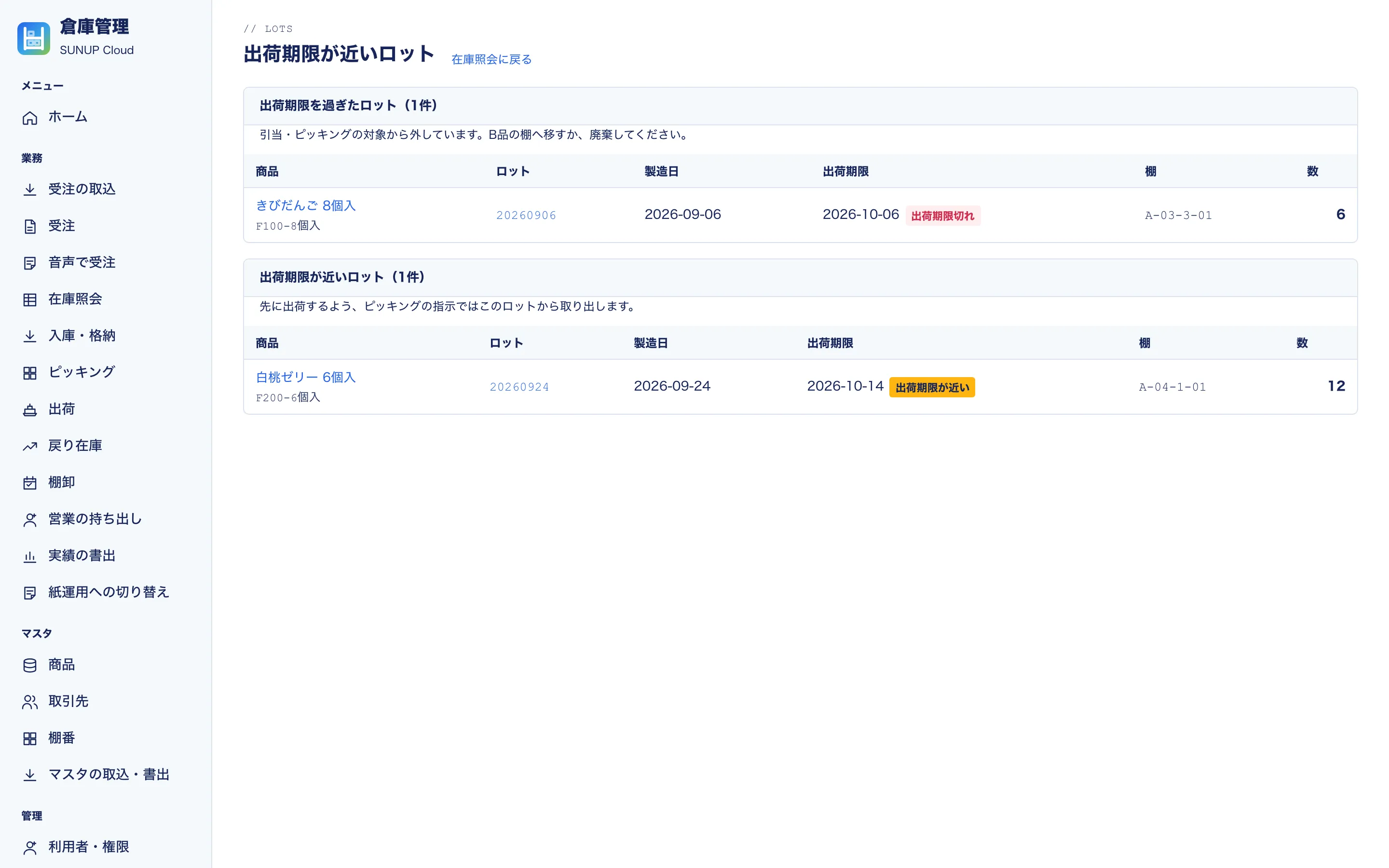Viewport: 1389px width, 868px height.
Task: Click the grid icon beside ピッキング
Action: click(x=30, y=373)
